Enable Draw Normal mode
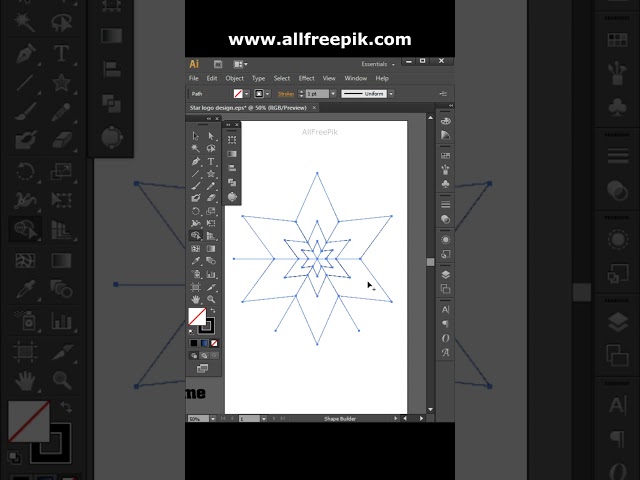Viewport: 640px width, 480px height. (194, 356)
